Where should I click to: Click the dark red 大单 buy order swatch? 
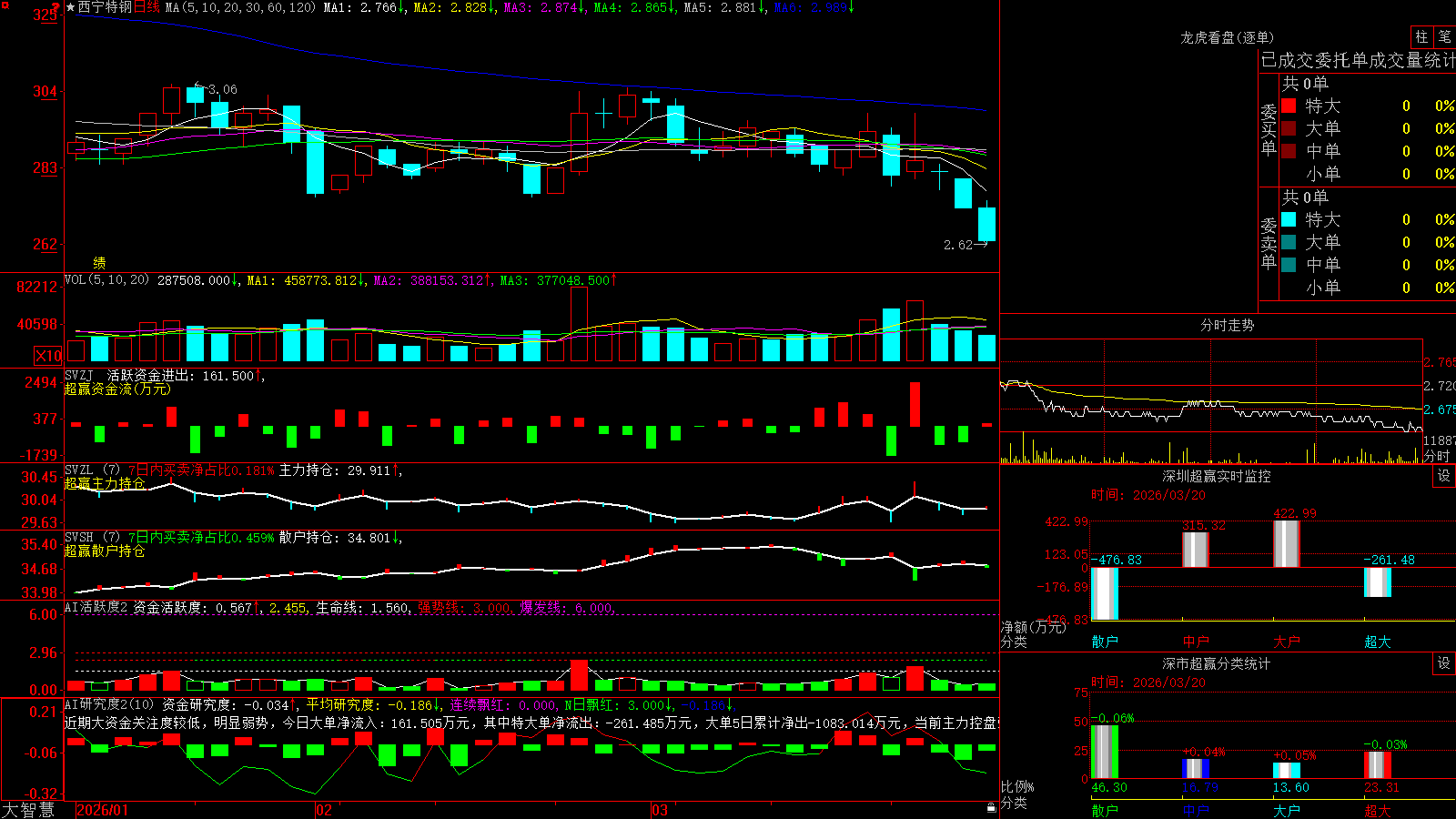tap(1289, 128)
